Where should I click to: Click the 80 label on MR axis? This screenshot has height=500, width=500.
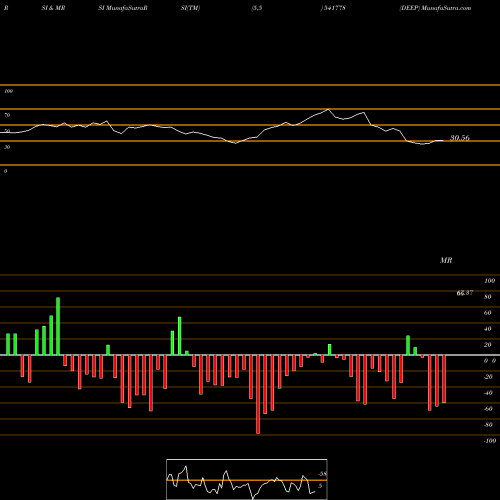pyautogui.click(x=488, y=297)
